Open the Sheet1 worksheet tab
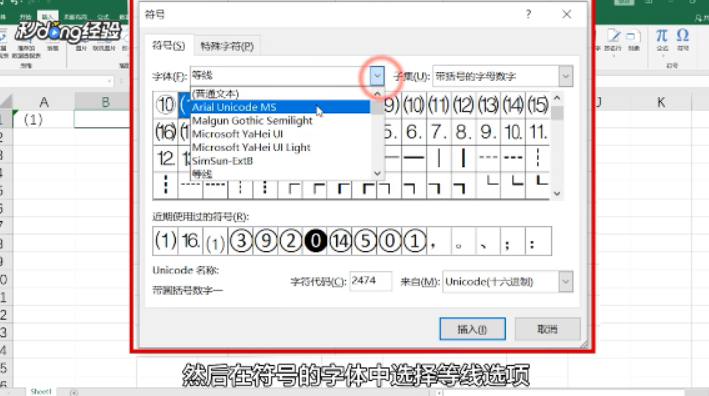709x396 pixels. [x=41, y=391]
